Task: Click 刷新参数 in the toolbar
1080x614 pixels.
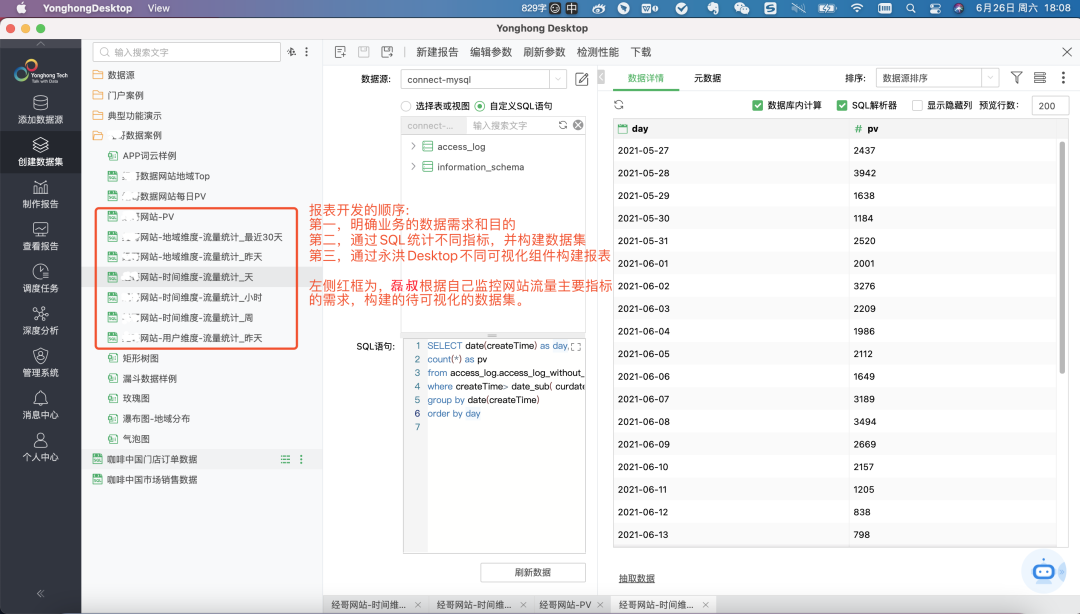Action: pos(544,52)
